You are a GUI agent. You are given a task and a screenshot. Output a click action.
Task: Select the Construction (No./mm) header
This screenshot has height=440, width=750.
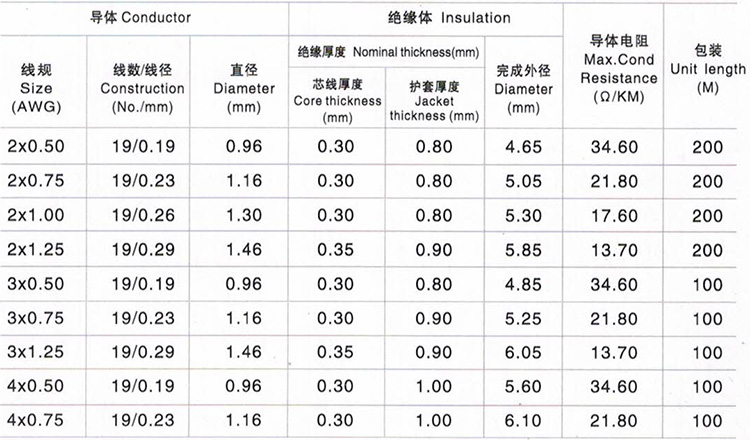point(143,88)
